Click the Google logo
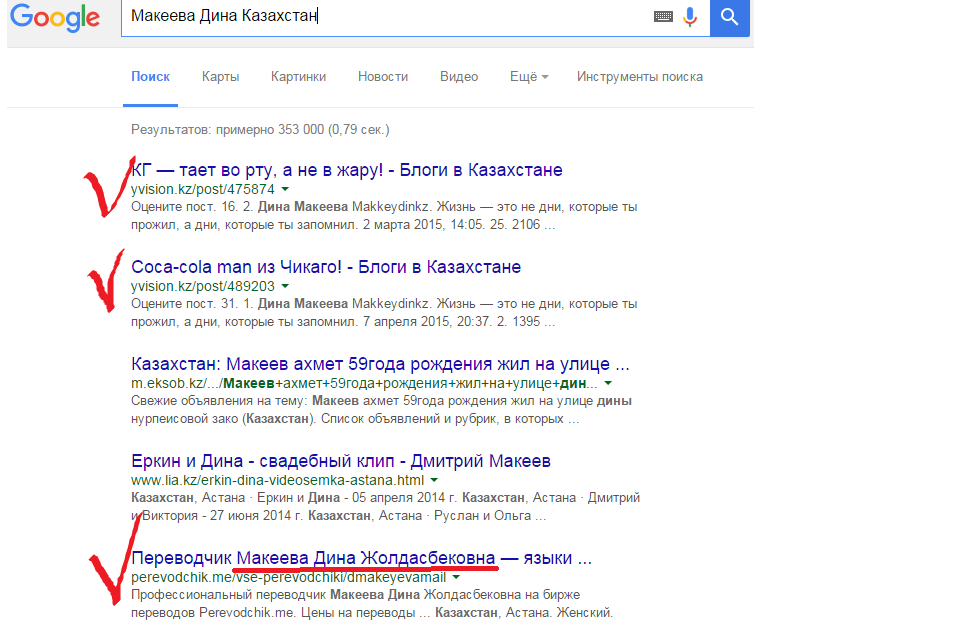Screen dimensions: 960x638 click(55, 17)
